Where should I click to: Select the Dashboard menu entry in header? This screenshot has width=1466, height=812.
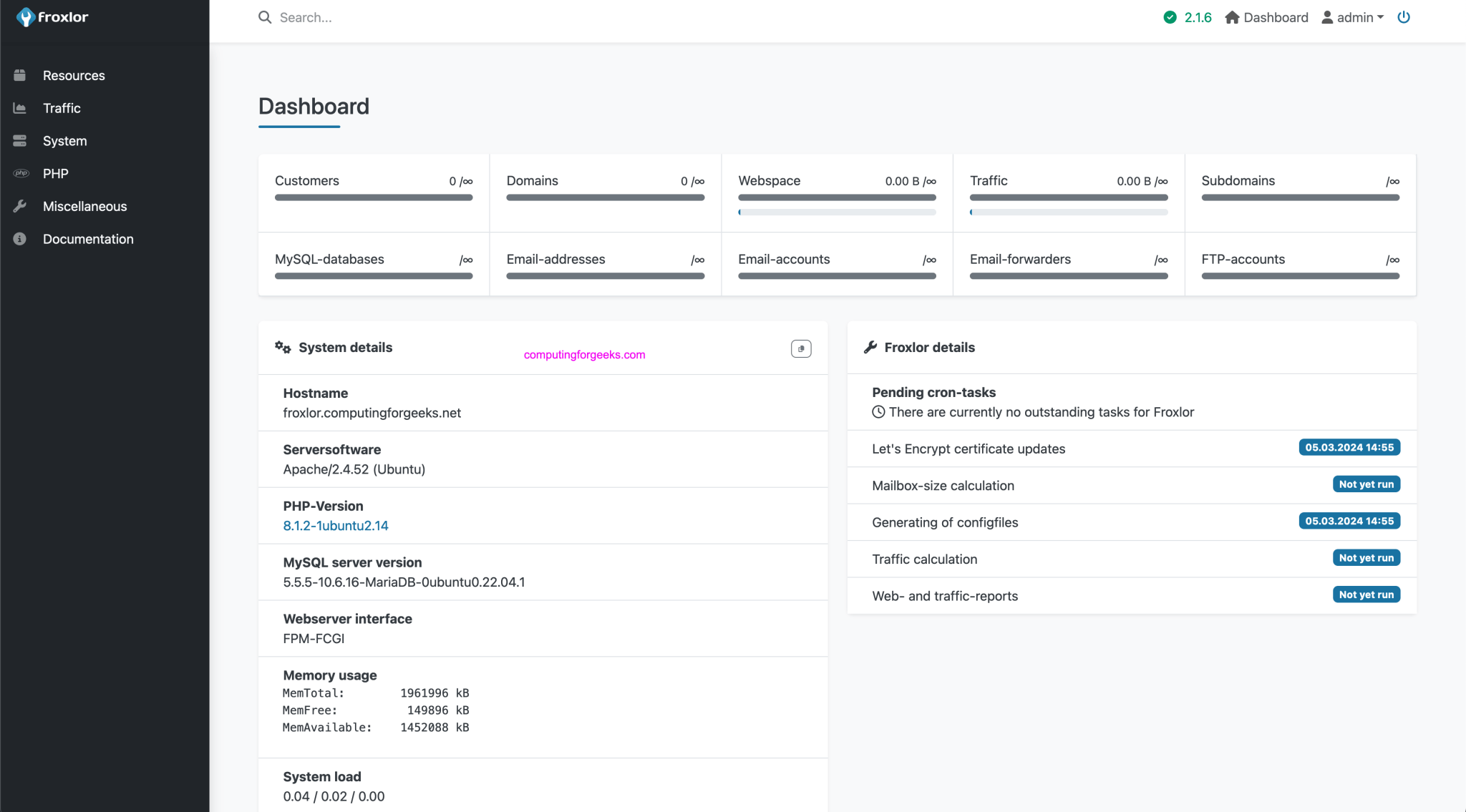(1276, 17)
